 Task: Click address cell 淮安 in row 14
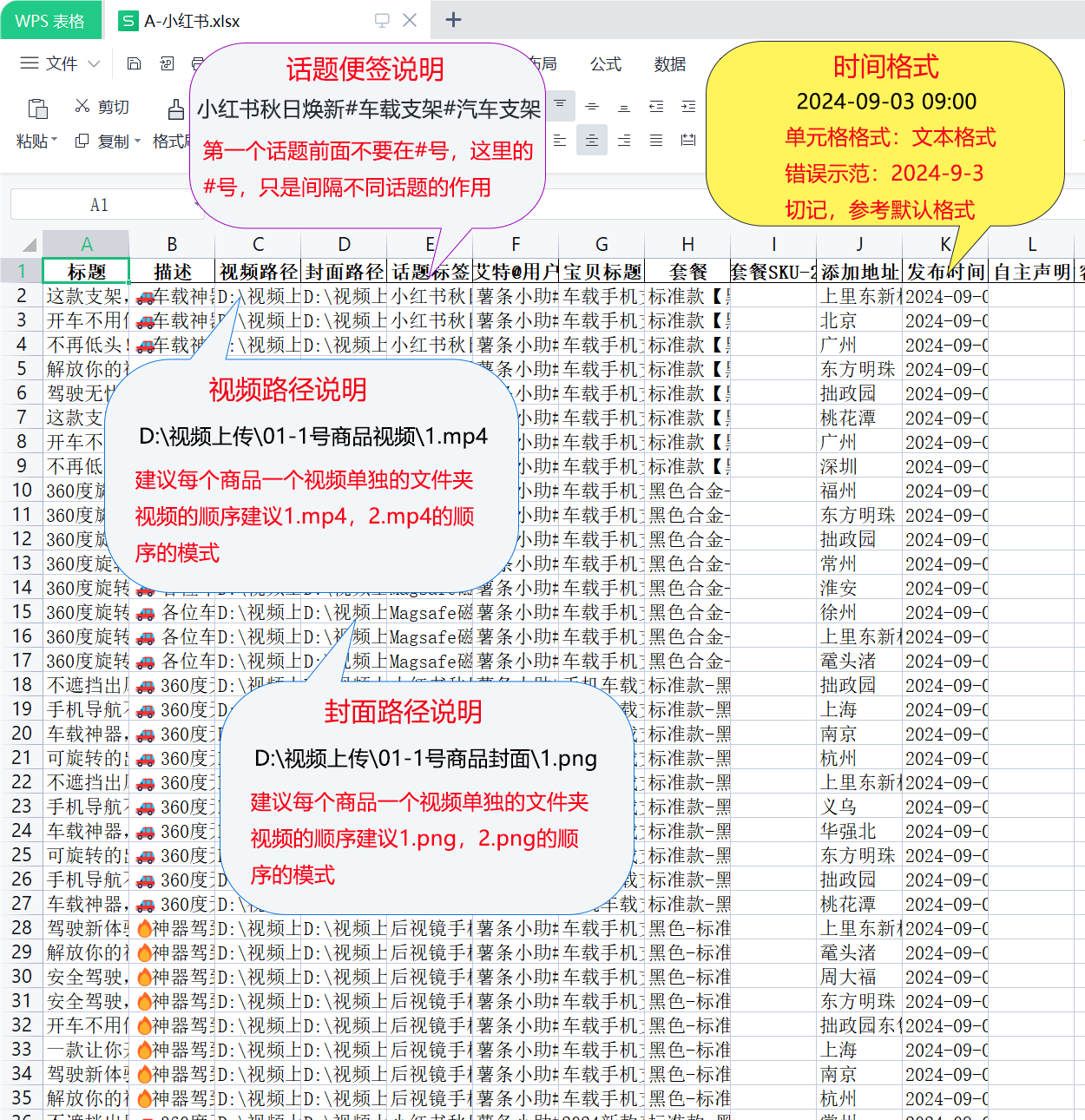click(x=859, y=588)
